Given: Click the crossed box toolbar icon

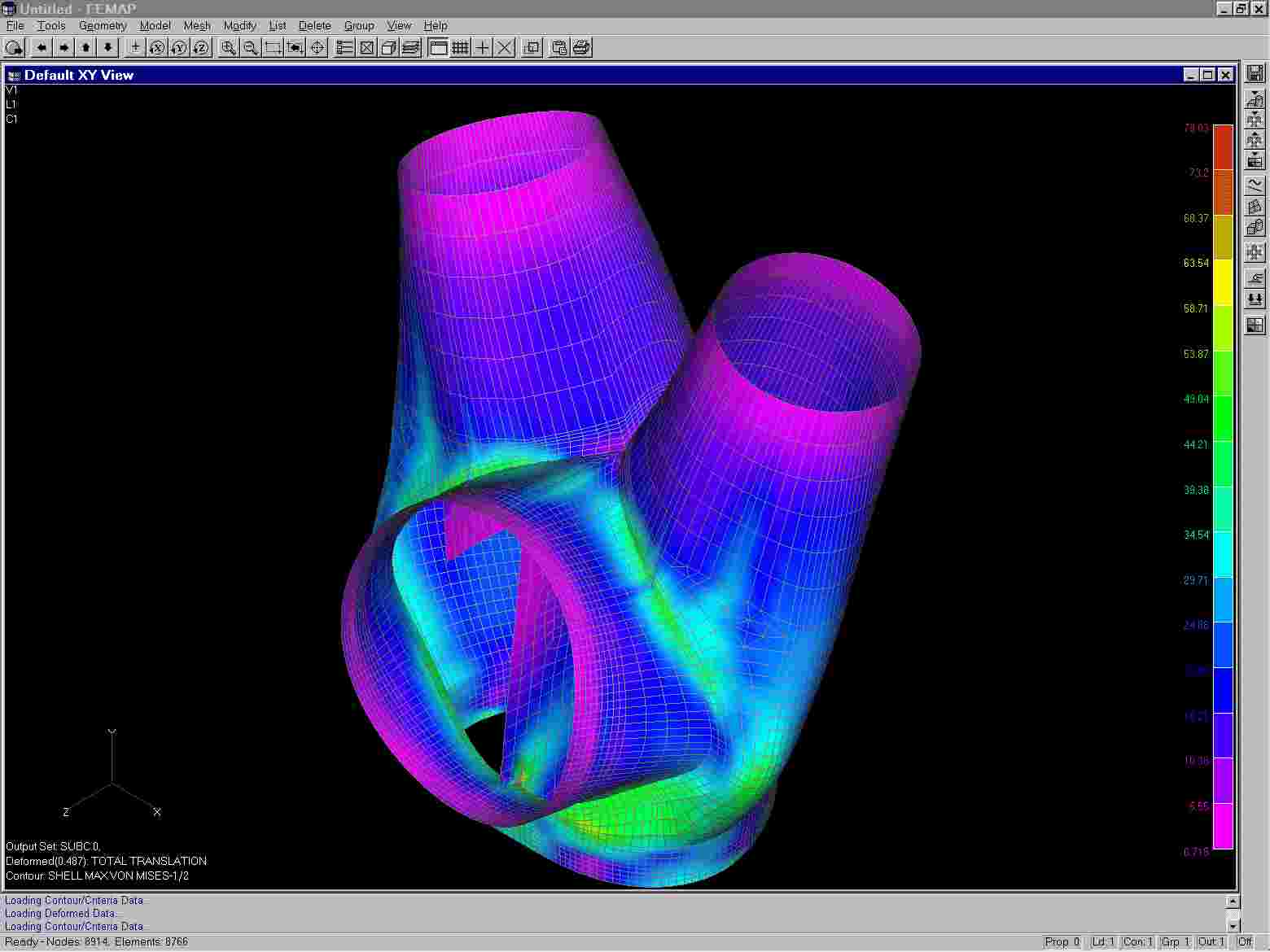Looking at the screenshot, I should 366,47.
